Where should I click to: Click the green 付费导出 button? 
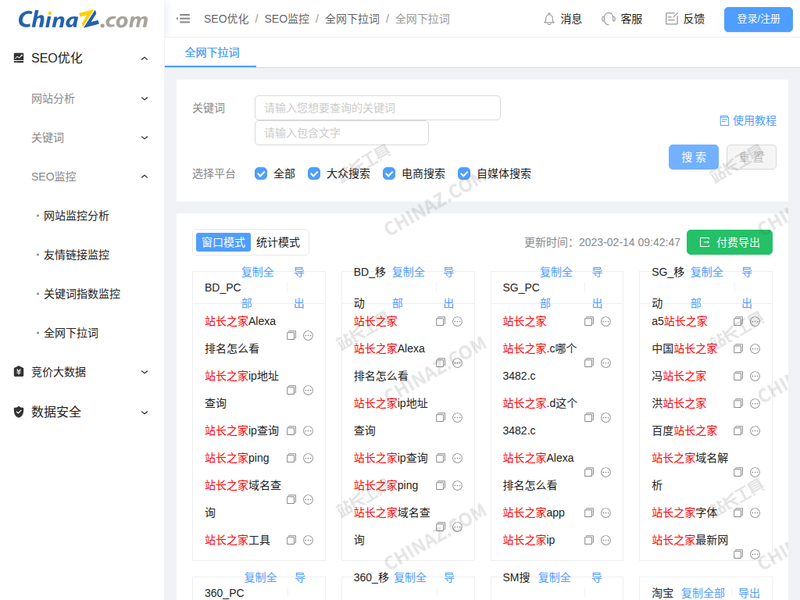[729, 242]
